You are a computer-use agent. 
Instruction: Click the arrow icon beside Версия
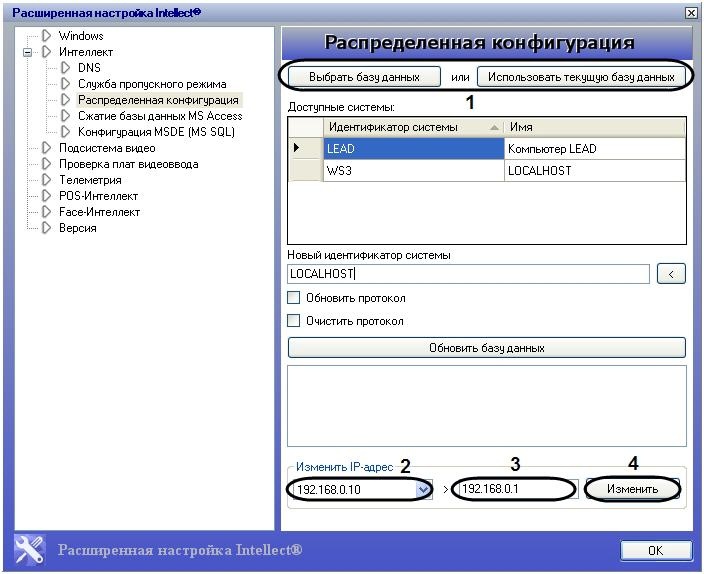point(47,228)
